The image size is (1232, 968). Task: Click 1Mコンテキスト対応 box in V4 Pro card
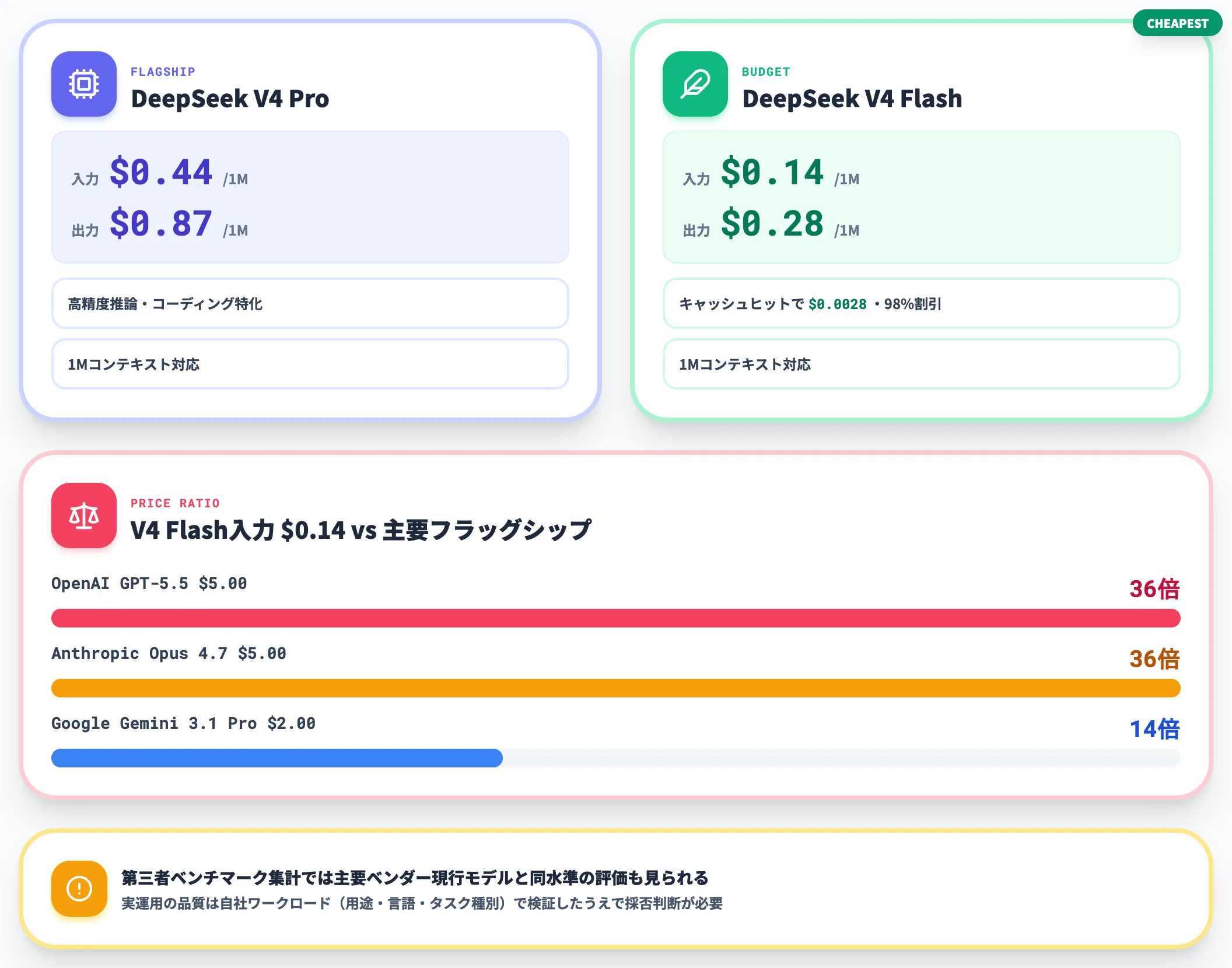click(310, 364)
